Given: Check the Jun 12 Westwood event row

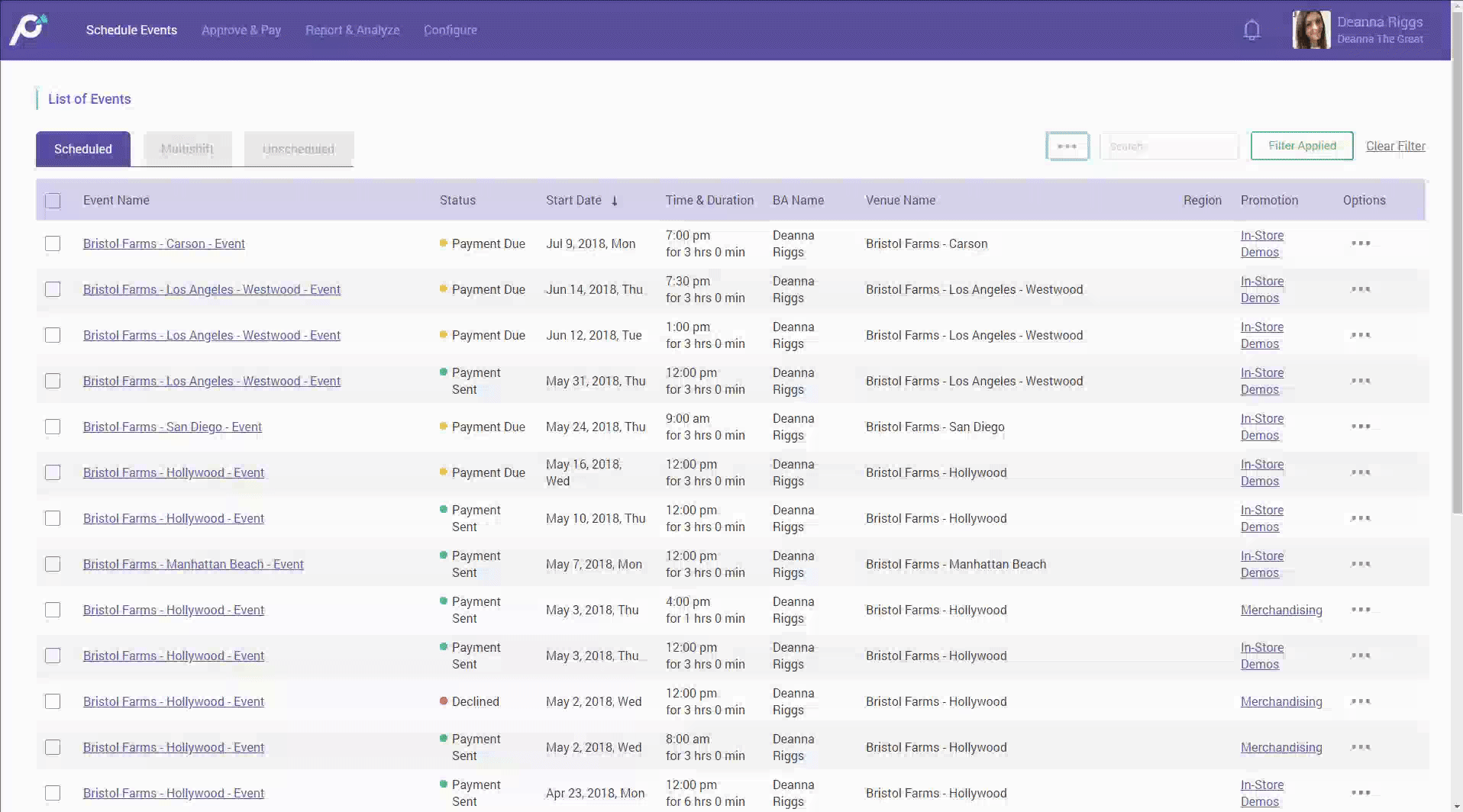Looking at the screenshot, I should pyautogui.click(x=53, y=335).
